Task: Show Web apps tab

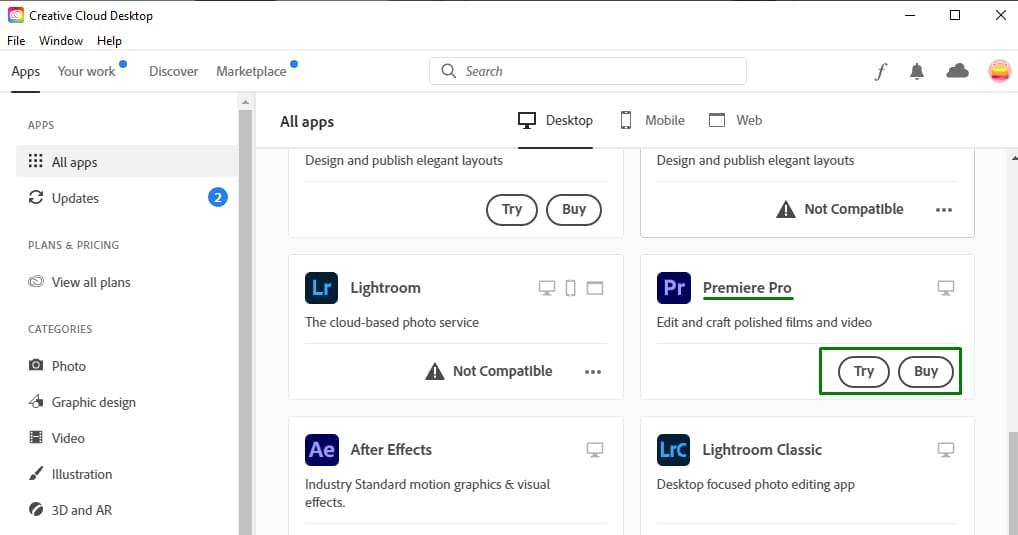Action: [735, 120]
